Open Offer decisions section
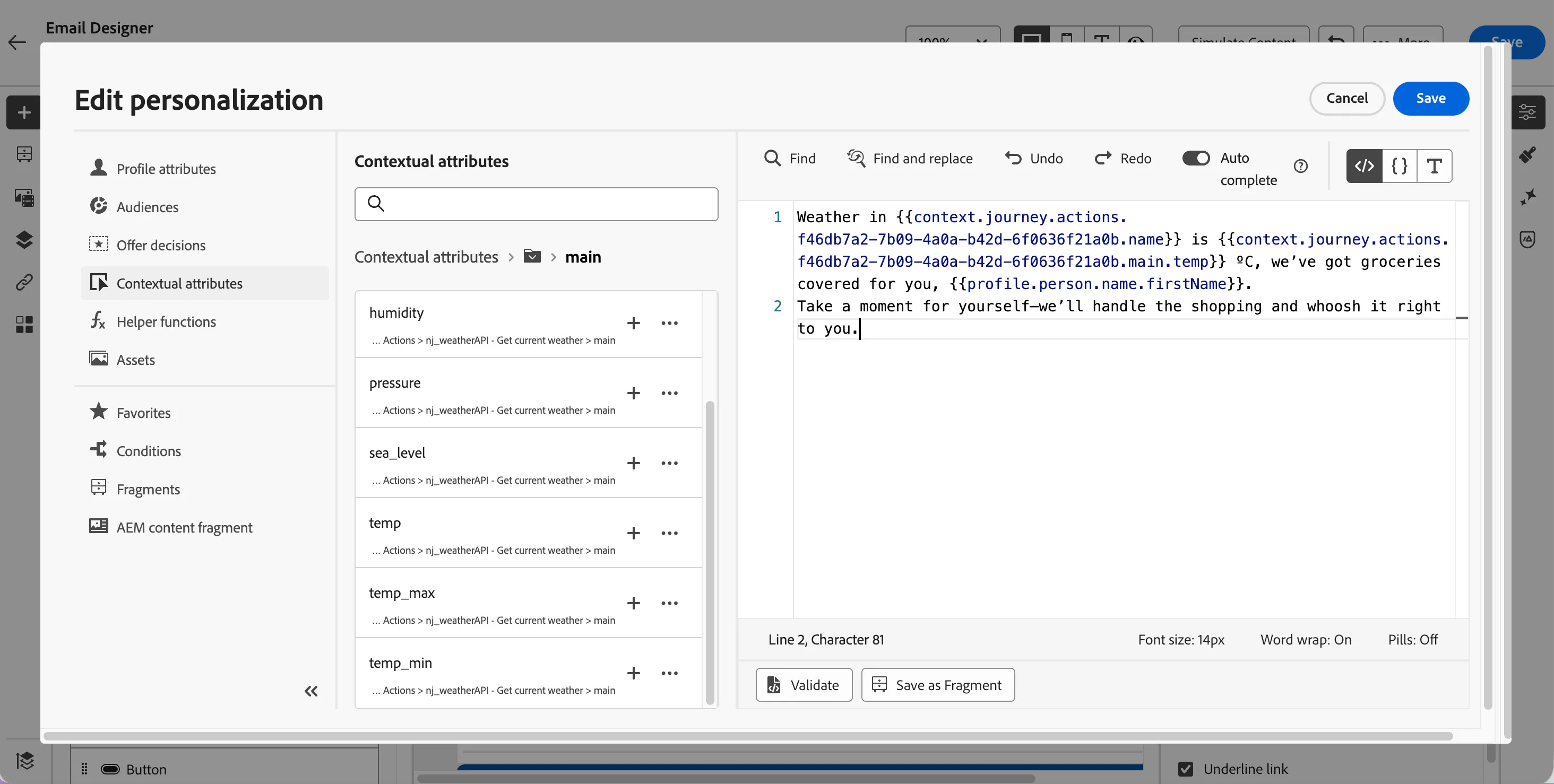This screenshot has width=1554, height=784. [205, 245]
